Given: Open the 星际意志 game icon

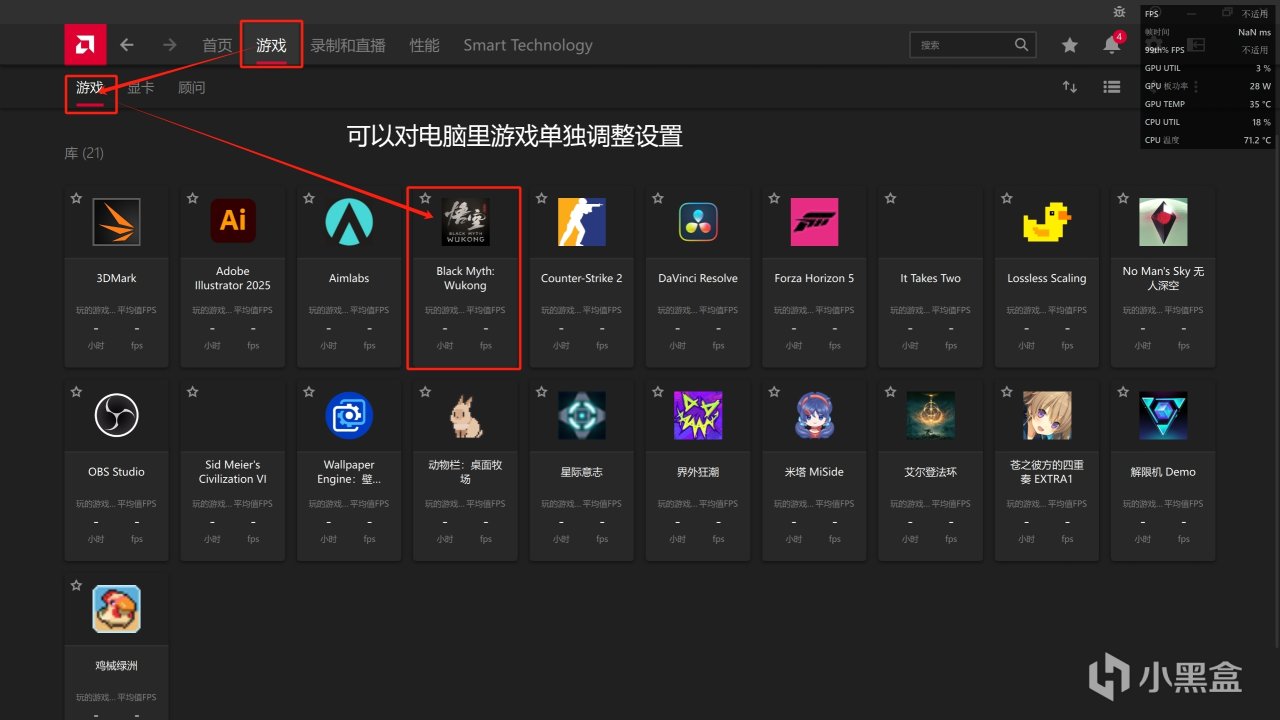Looking at the screenshot, I should pos(581,415).
